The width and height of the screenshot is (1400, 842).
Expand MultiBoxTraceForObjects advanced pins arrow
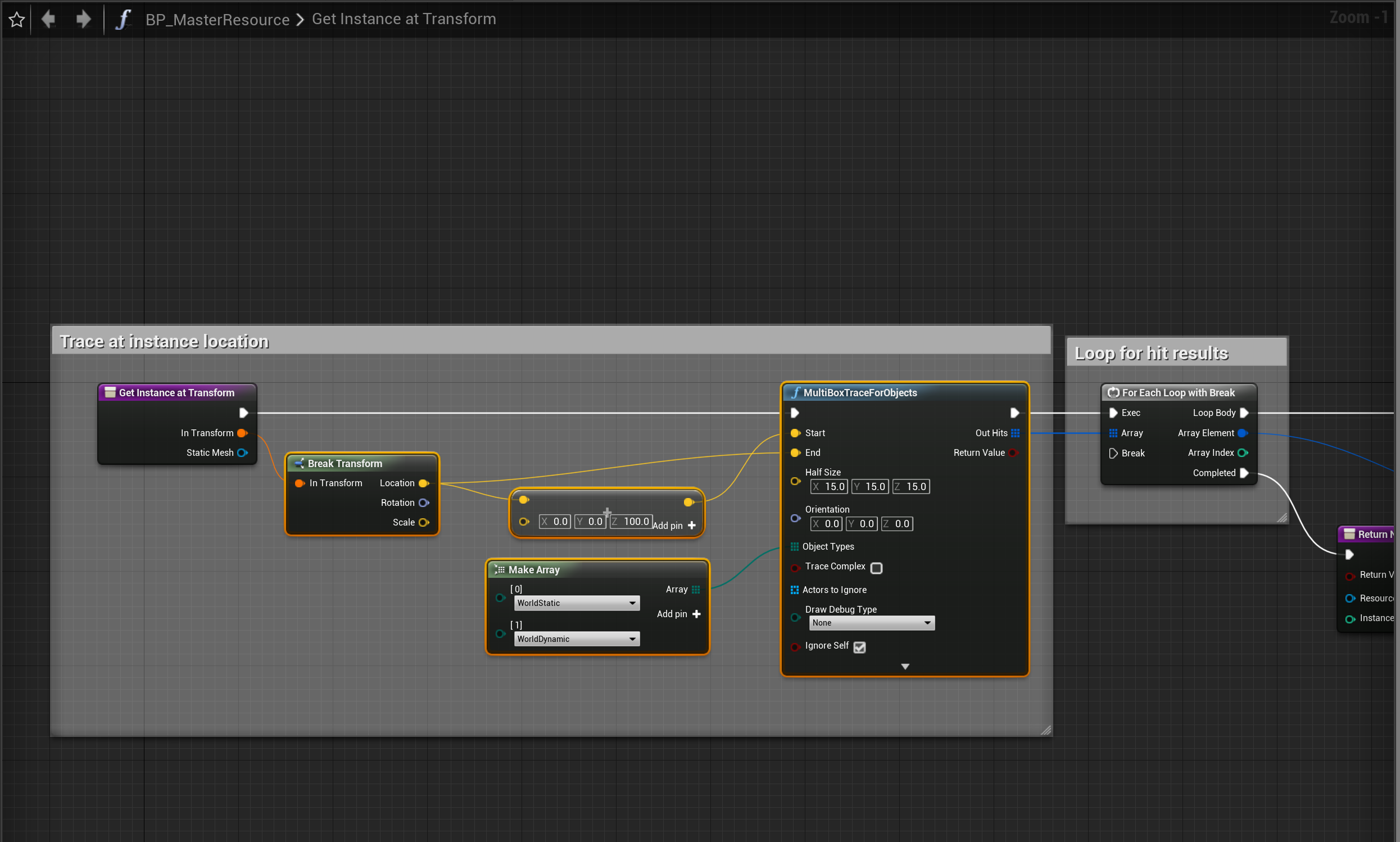point(905,667)
